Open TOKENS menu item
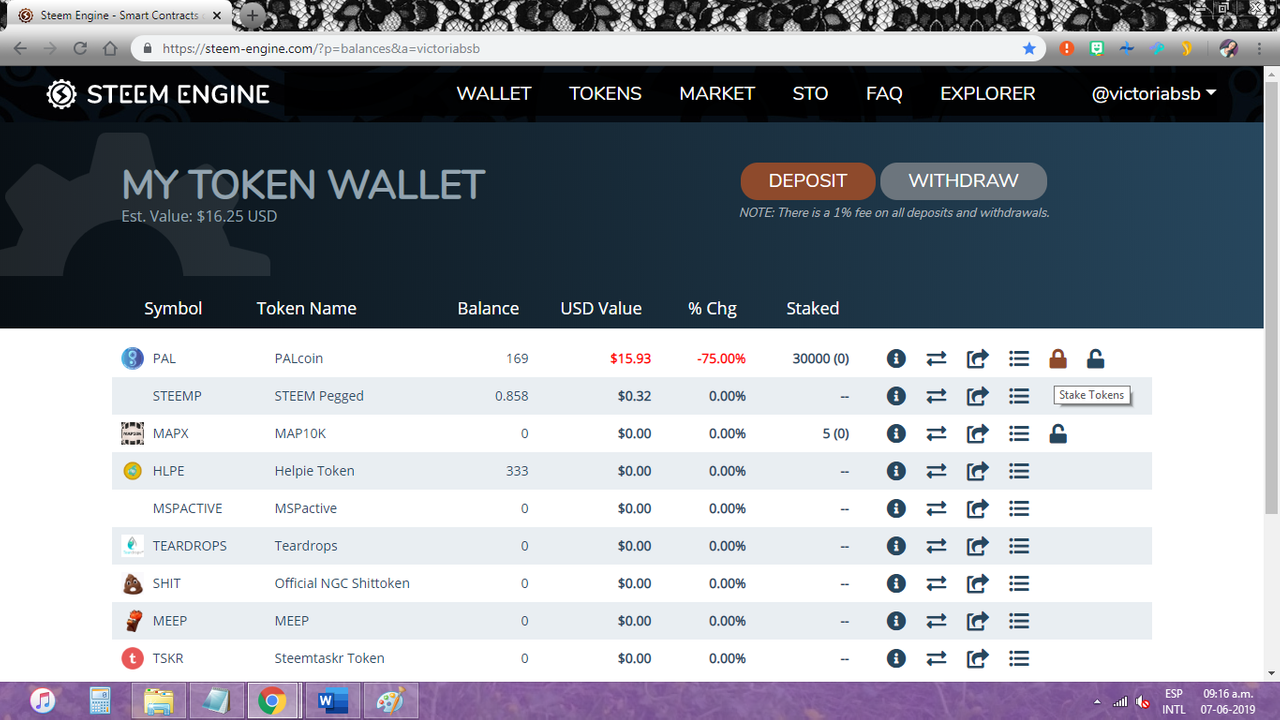The width and height of the screenshot is (1280, 720). 605,94
